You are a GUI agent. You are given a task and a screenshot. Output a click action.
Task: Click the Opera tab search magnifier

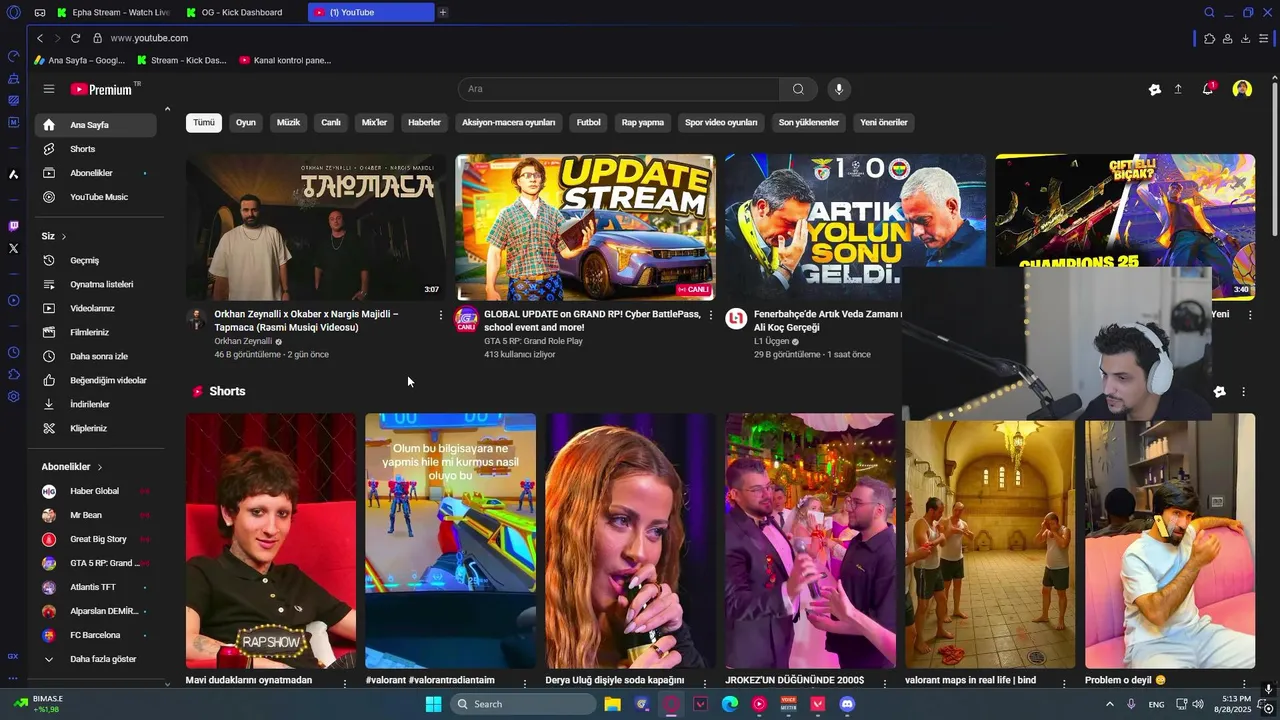(x=1209, y=12)
